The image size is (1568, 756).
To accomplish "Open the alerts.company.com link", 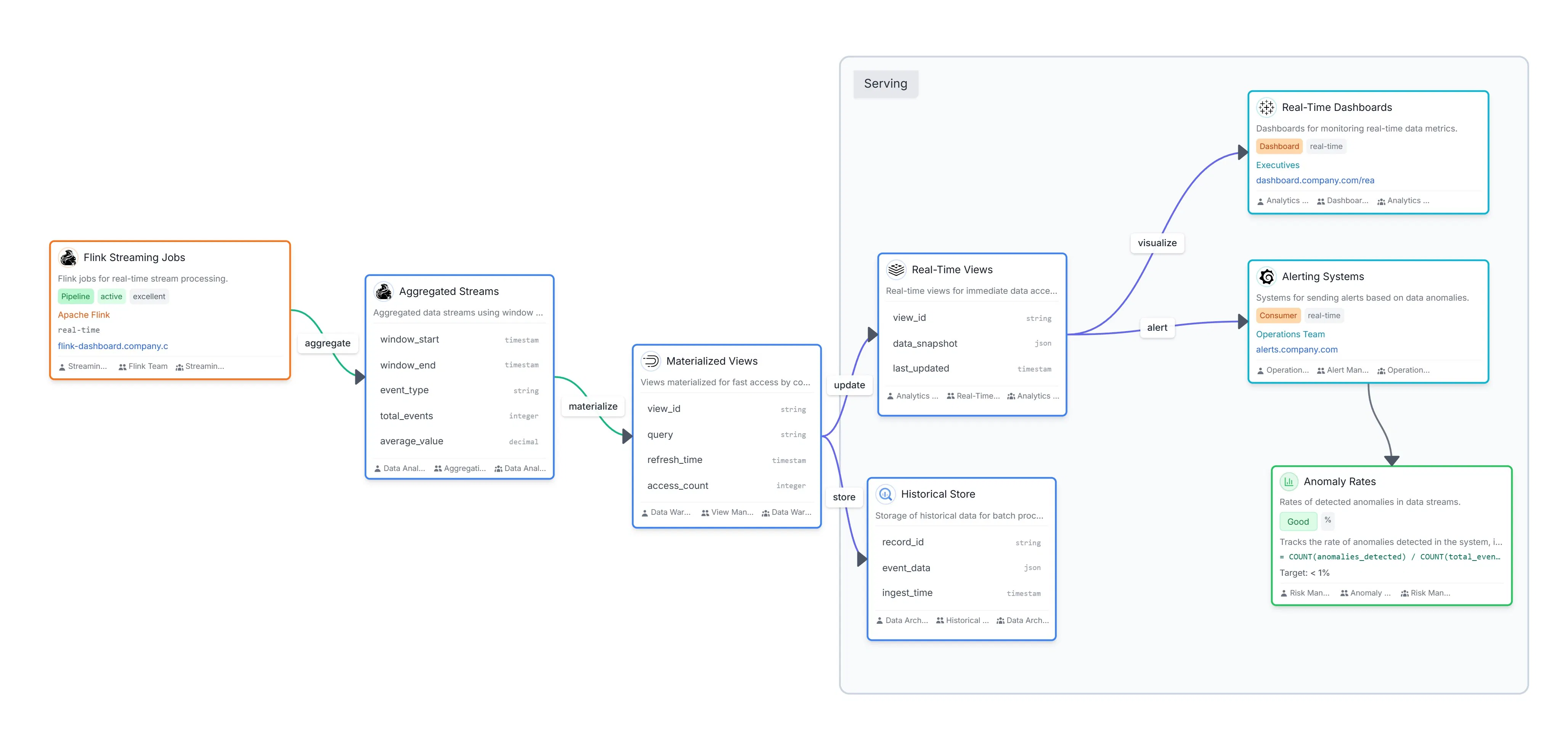I will coord(1297,349).
